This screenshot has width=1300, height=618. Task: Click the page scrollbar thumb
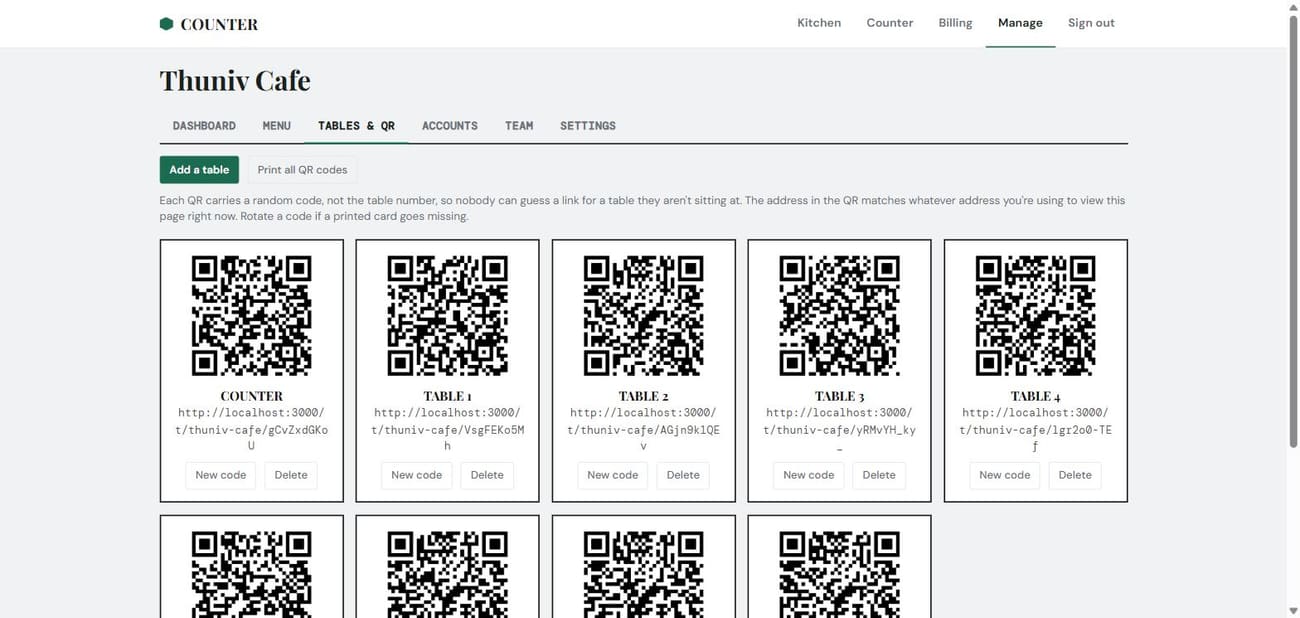(x=1292, y=230)
